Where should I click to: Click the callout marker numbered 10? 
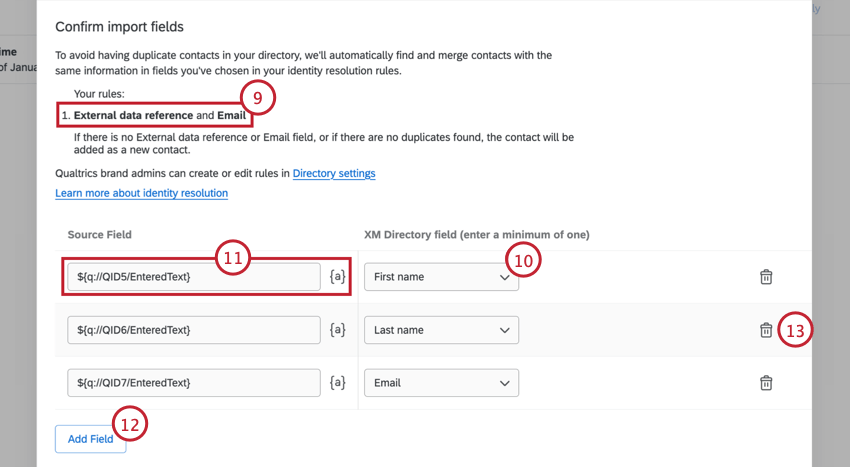(x=522, y=260)
